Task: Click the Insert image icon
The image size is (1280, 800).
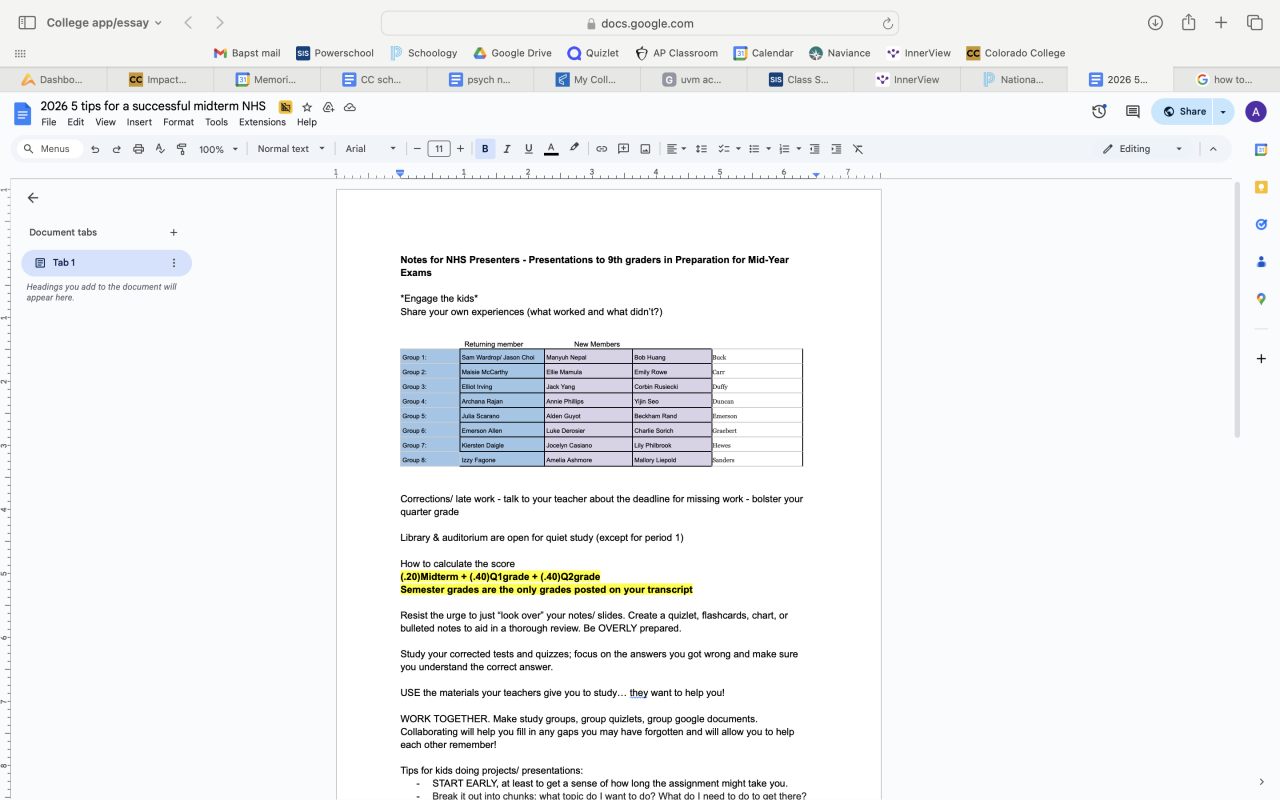Action: point(645,149)
